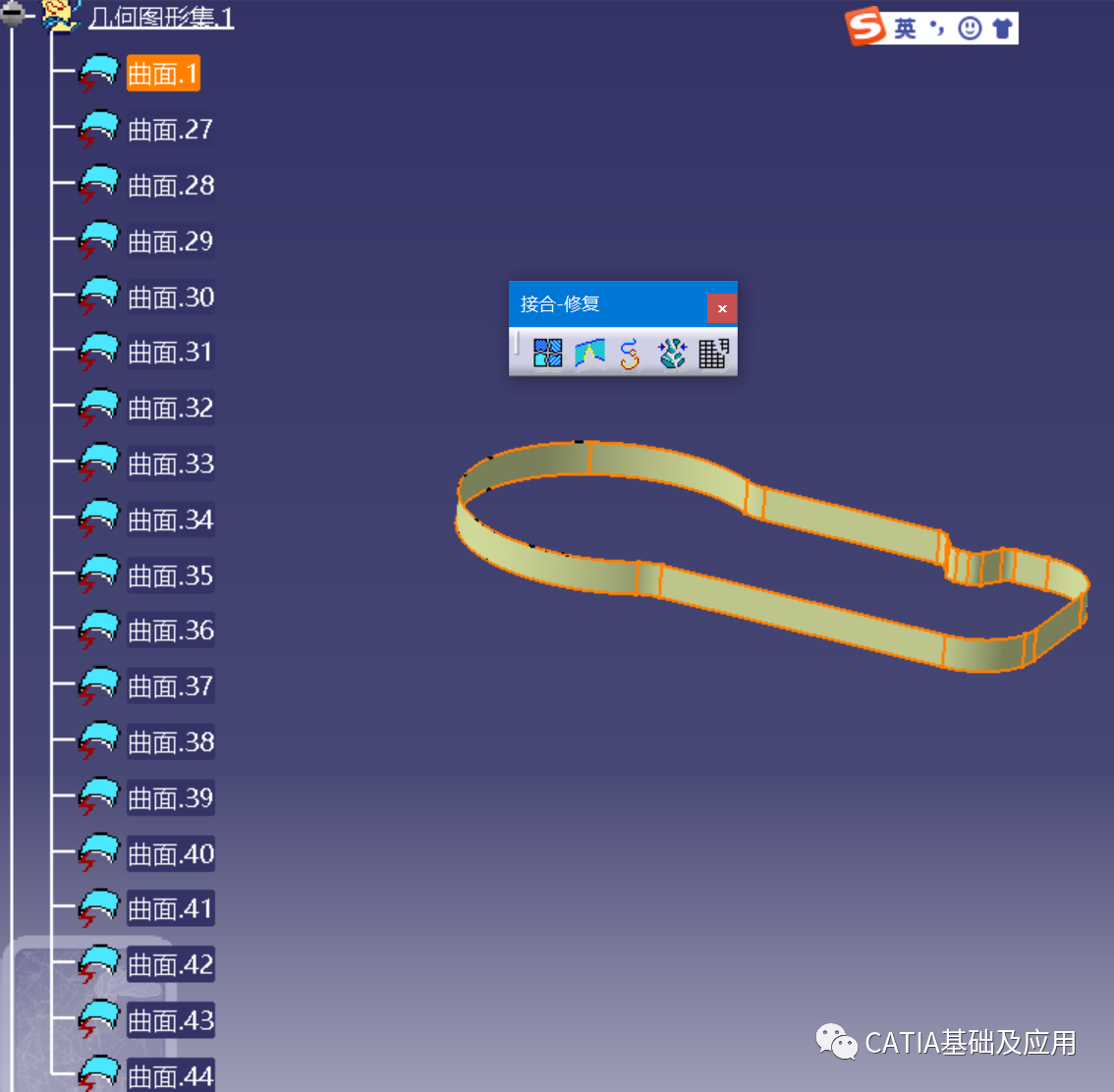Select 曲面.36 in the tree
Image resolution: width=1114 pixels, height=1092 pixels.
click(171, 630)
